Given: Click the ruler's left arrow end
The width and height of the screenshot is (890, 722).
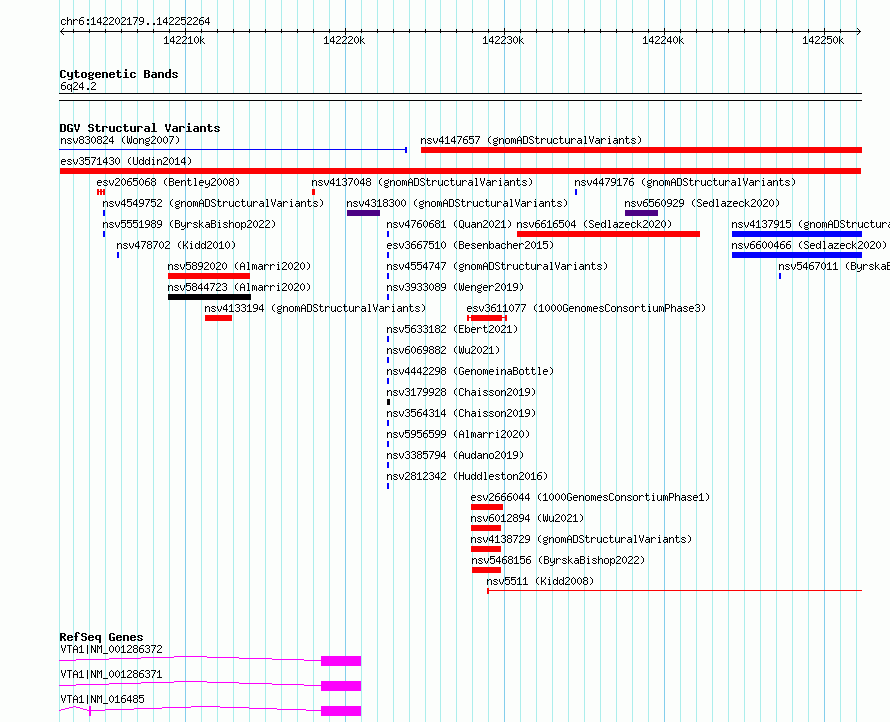Looking at the screenshot, I should [62, 31].
